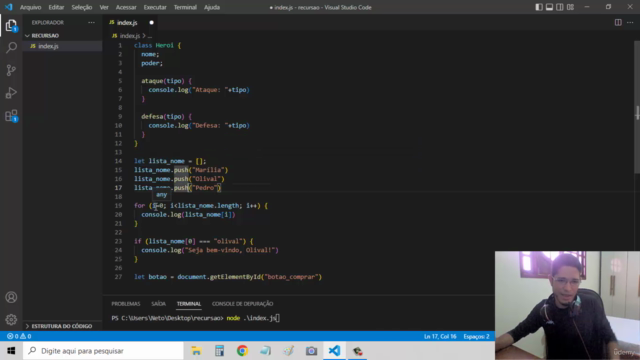Open Calculator from the taskbar
This screenshot has width=640, height=360.
[x=220, y=351]
